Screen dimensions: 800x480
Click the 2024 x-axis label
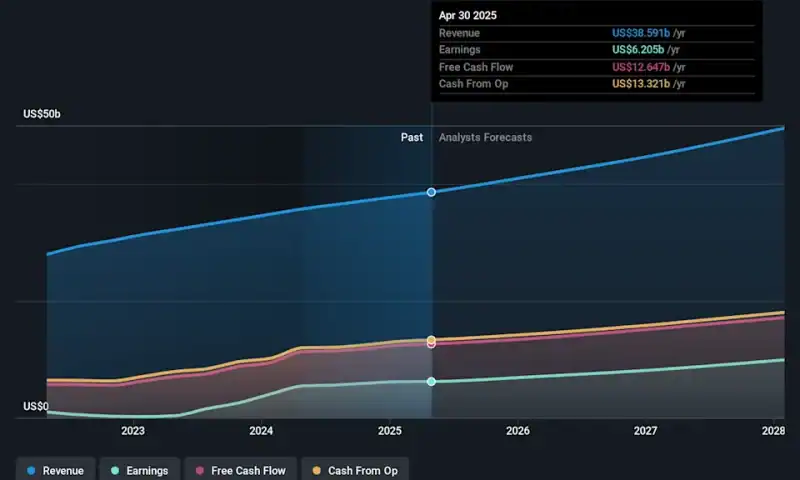261,431
